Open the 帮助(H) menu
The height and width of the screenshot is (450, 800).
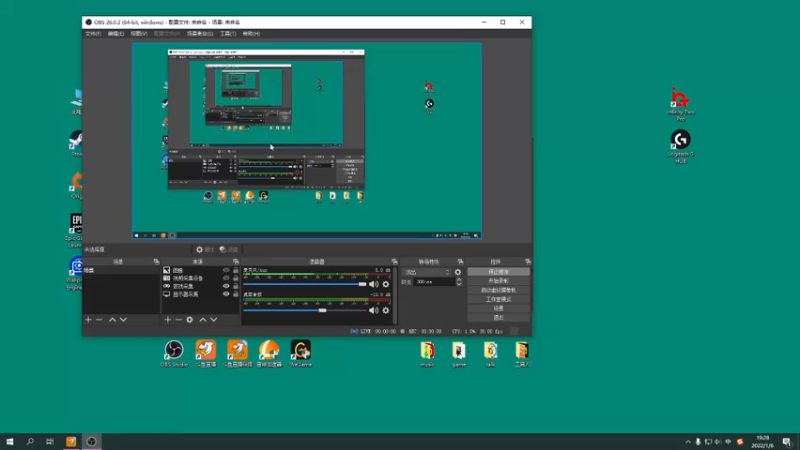[251, 34]
